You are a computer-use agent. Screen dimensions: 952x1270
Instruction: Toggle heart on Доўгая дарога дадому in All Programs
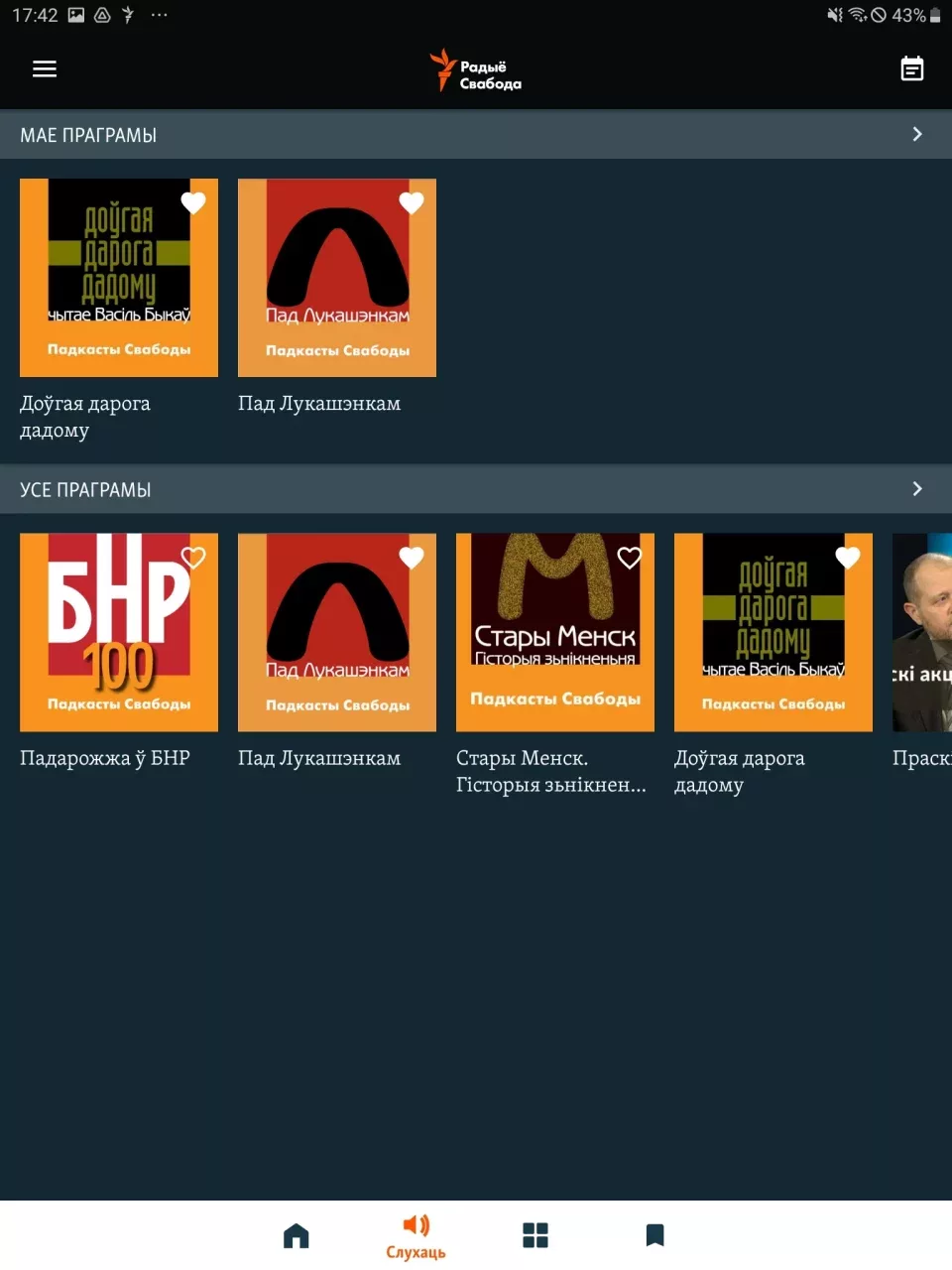848,558
